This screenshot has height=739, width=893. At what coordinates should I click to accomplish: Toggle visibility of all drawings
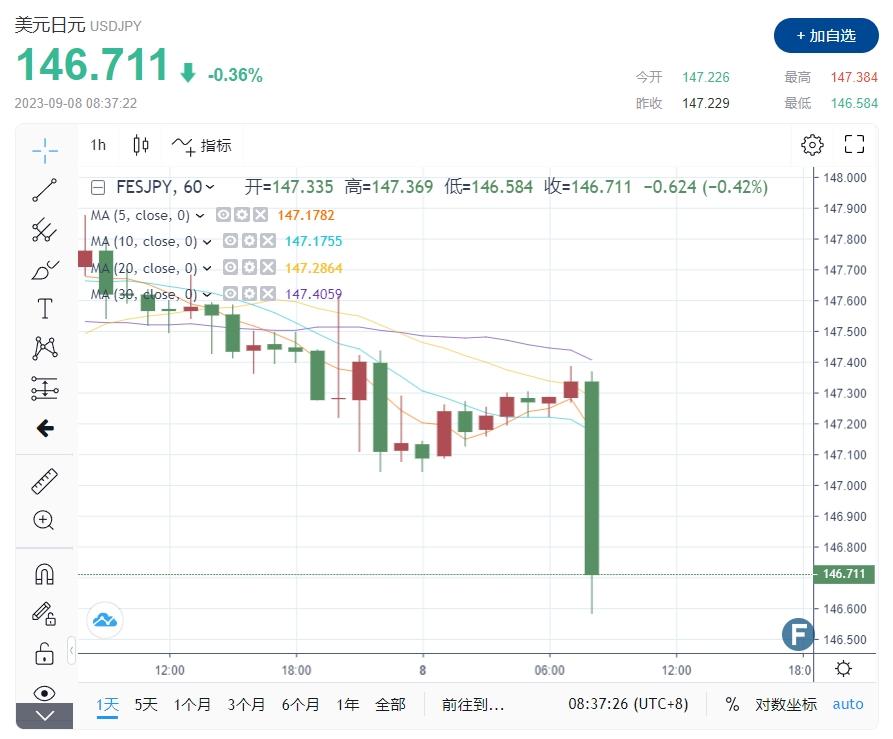pyautogui.click(x=44, y=692)
